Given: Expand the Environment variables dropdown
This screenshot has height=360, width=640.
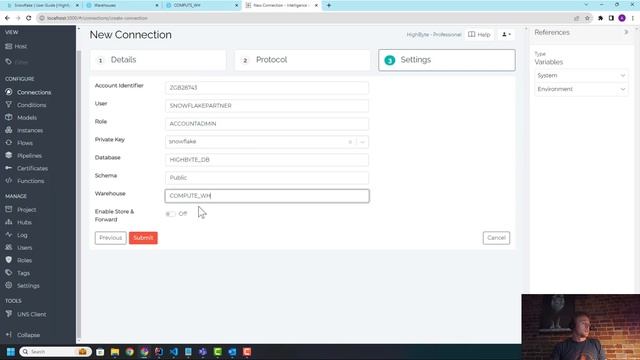Looking at the screenshot, I should pos(581,89).
